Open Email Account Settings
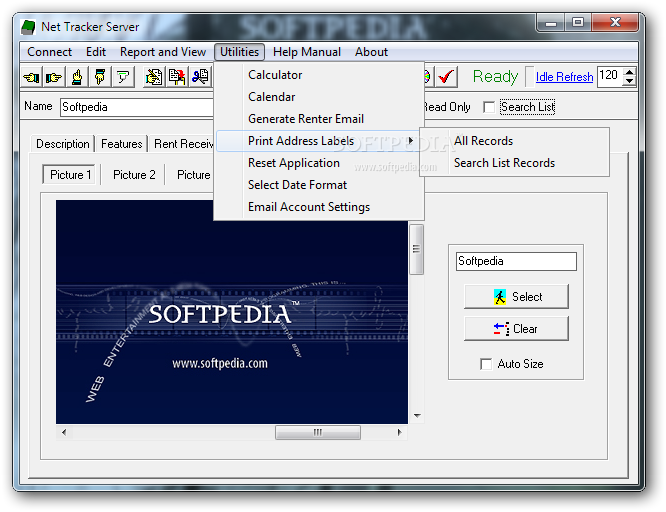This screenshot has height=512, width=666. (319, 207)
